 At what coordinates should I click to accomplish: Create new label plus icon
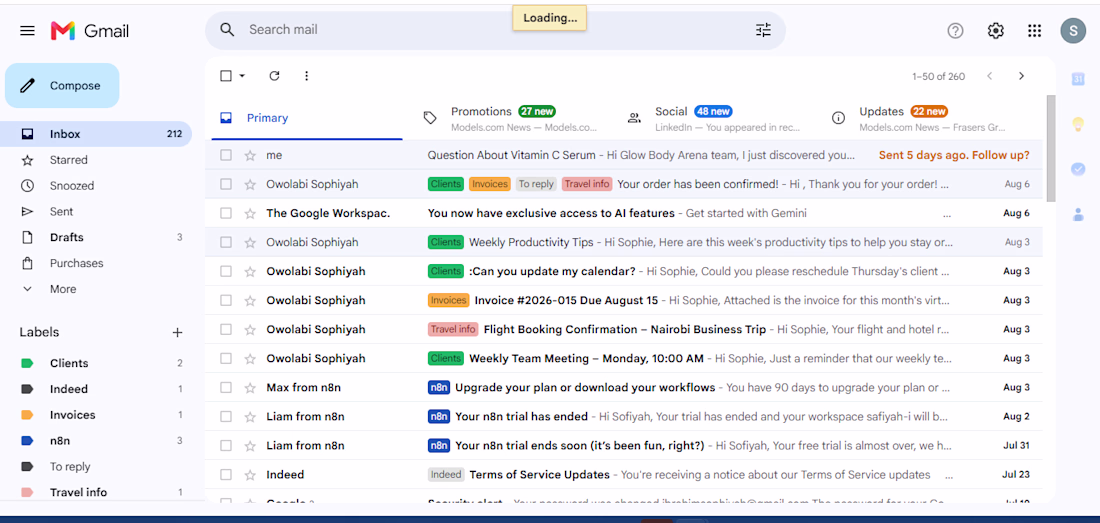click(x=177, y=332)
